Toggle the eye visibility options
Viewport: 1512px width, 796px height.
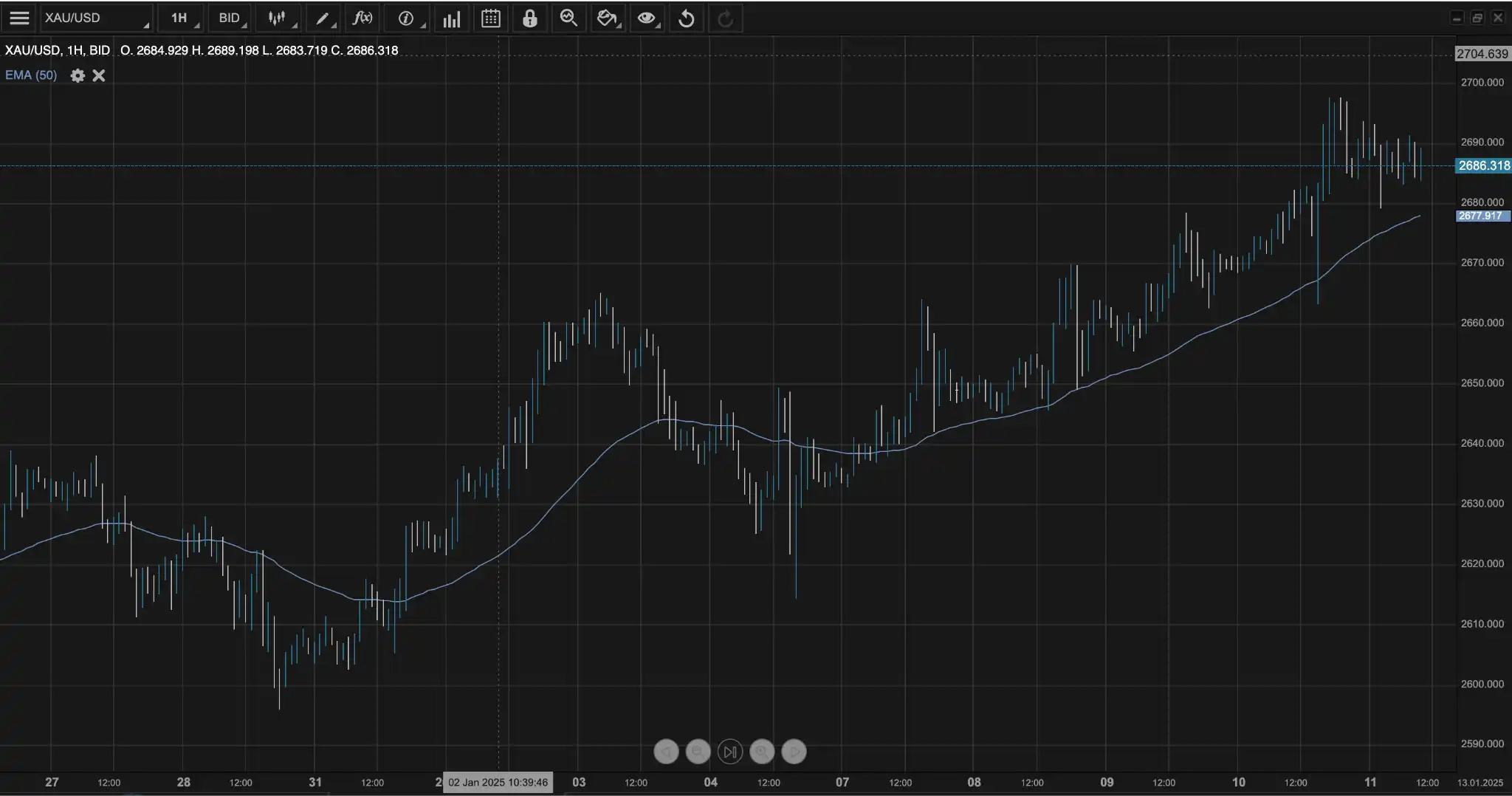(x=647, y=18)
